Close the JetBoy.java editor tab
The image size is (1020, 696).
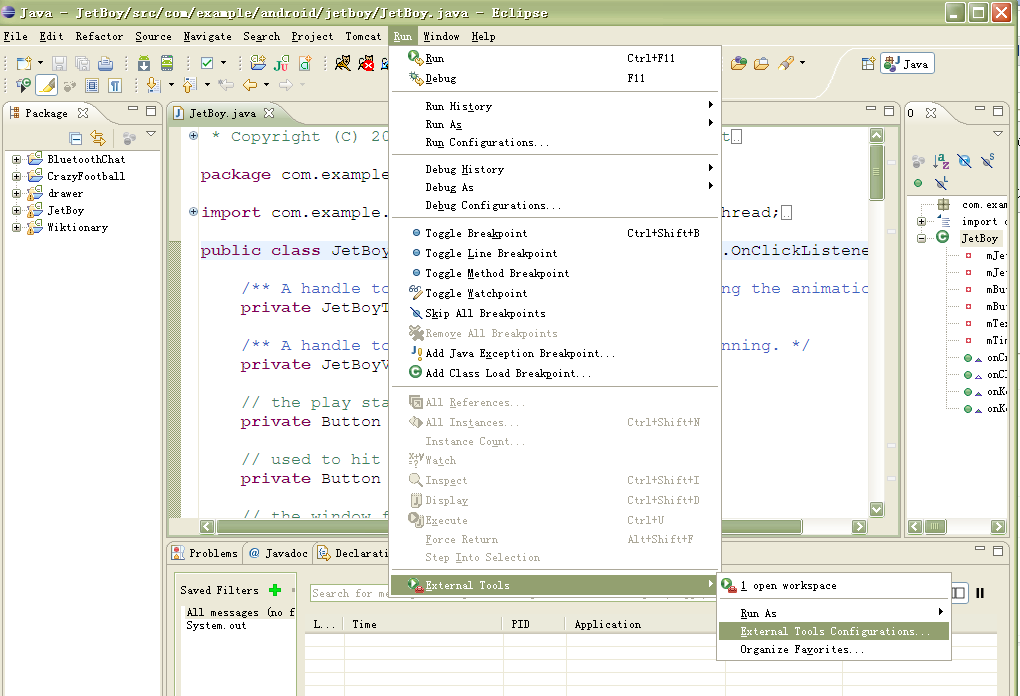tap(269, 113)
